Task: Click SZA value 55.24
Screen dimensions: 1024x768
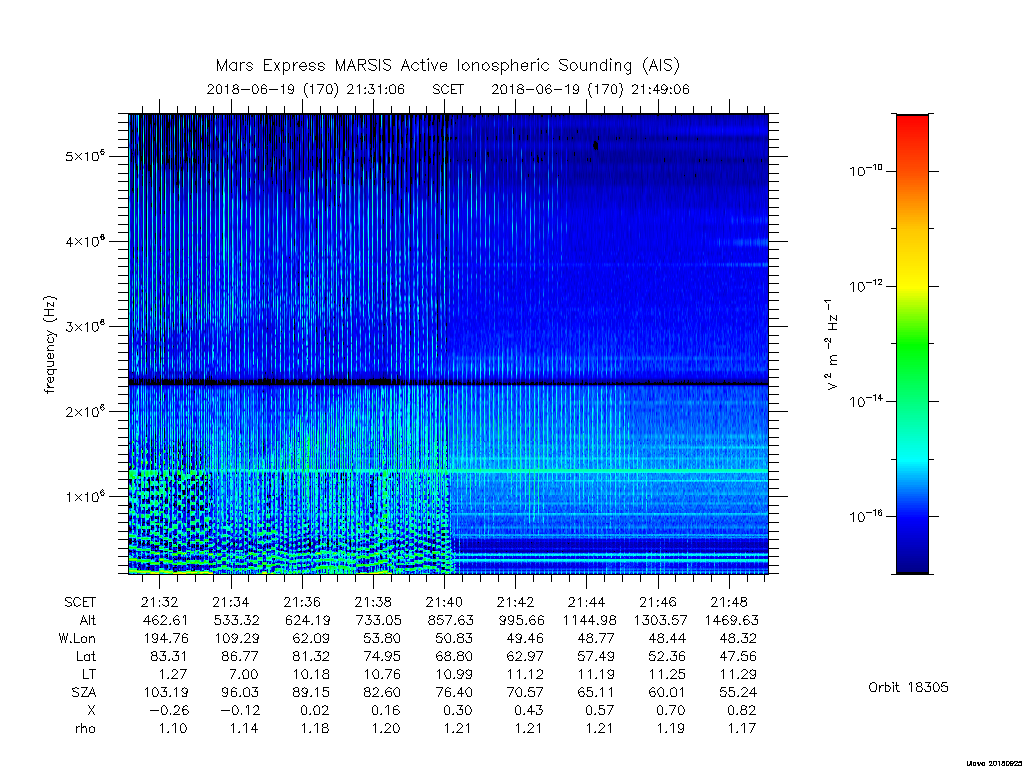Action: (739, 692)
